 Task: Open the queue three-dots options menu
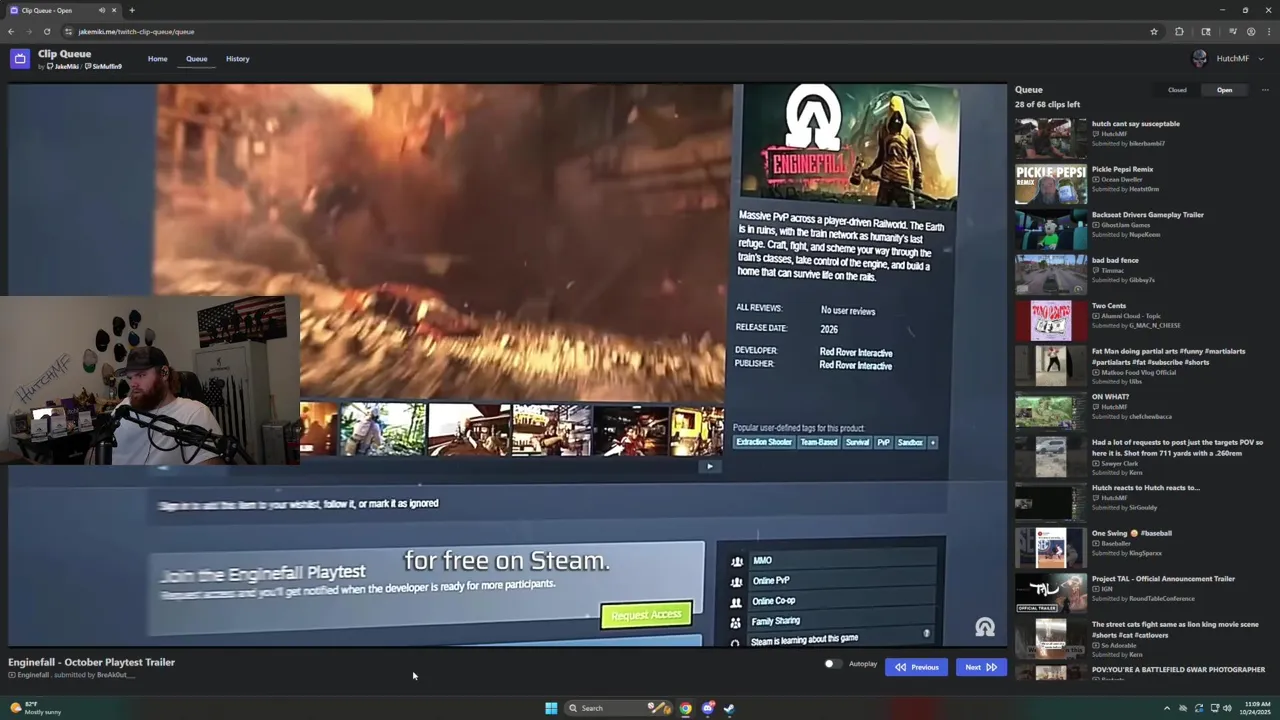tap(1265, 90)
